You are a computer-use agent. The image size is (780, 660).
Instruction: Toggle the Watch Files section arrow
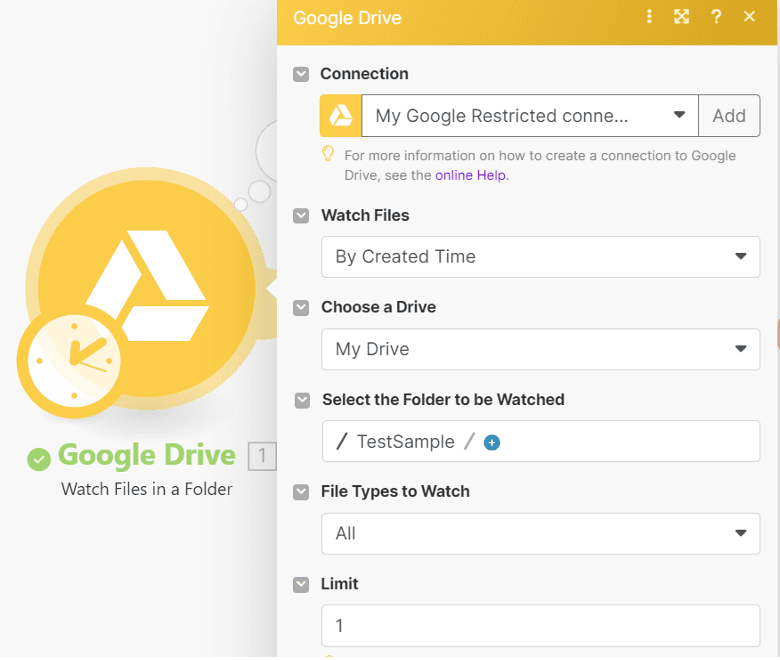[x=301, y=216]
